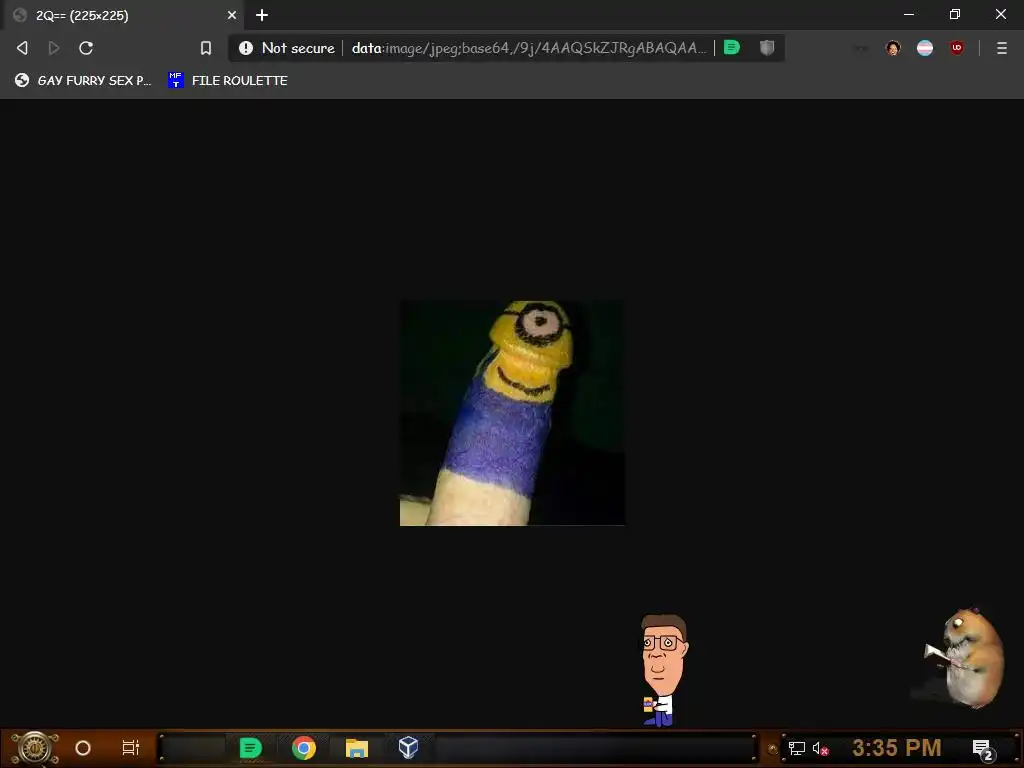Click the cartoon man with glasses desktop mascot
This screenshot has height=768, width=1024.
click(663, 670)
